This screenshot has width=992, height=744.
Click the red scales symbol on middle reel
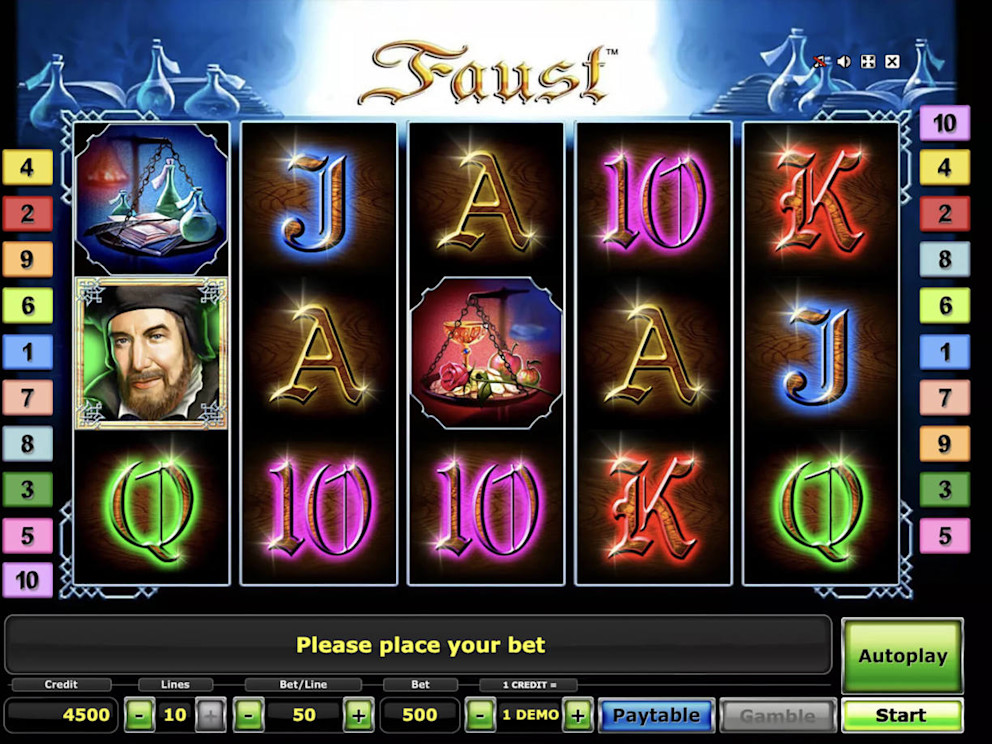(x=486, y=353)
